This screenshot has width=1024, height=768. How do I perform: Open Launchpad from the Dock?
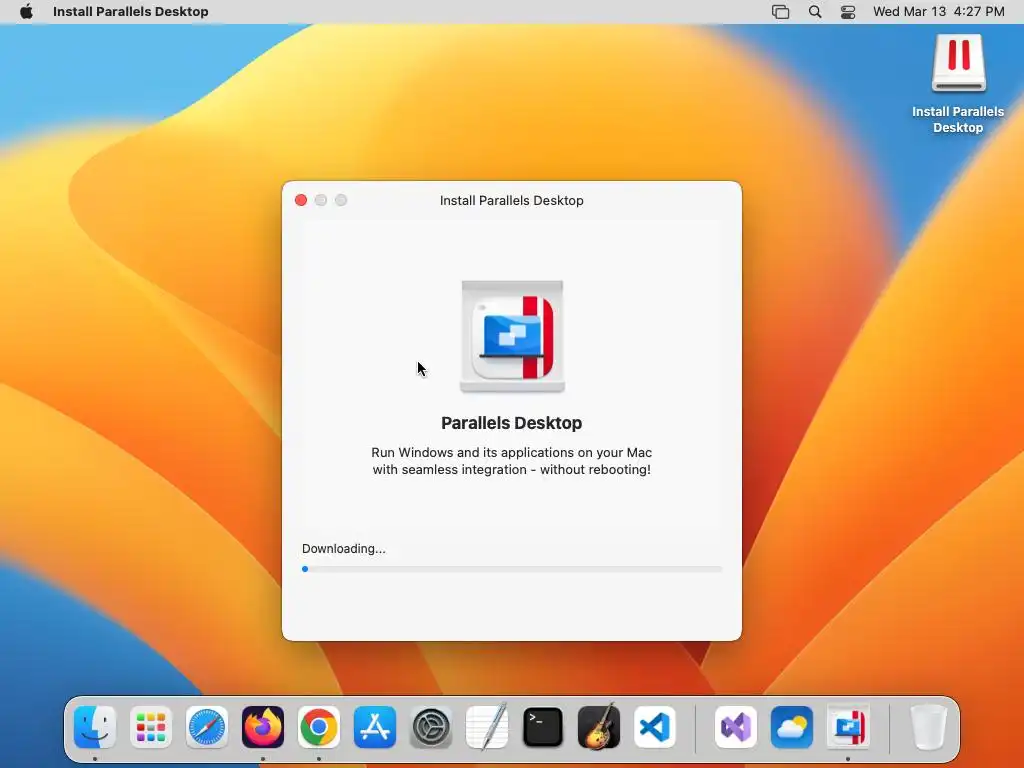tap(151, 727)
